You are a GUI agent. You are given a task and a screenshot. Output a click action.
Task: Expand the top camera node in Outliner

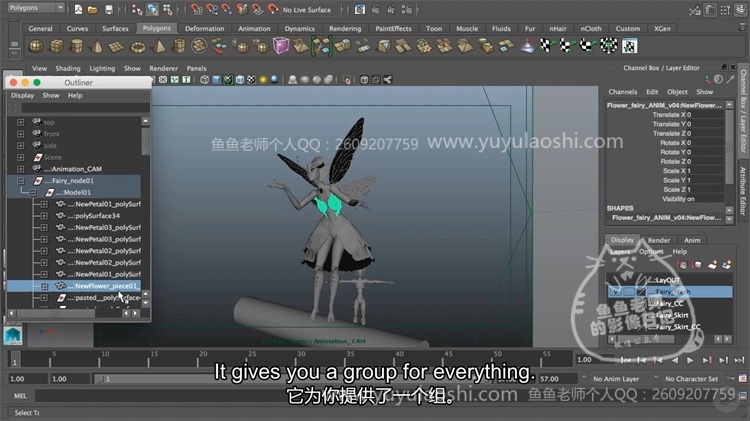(21, 122)
